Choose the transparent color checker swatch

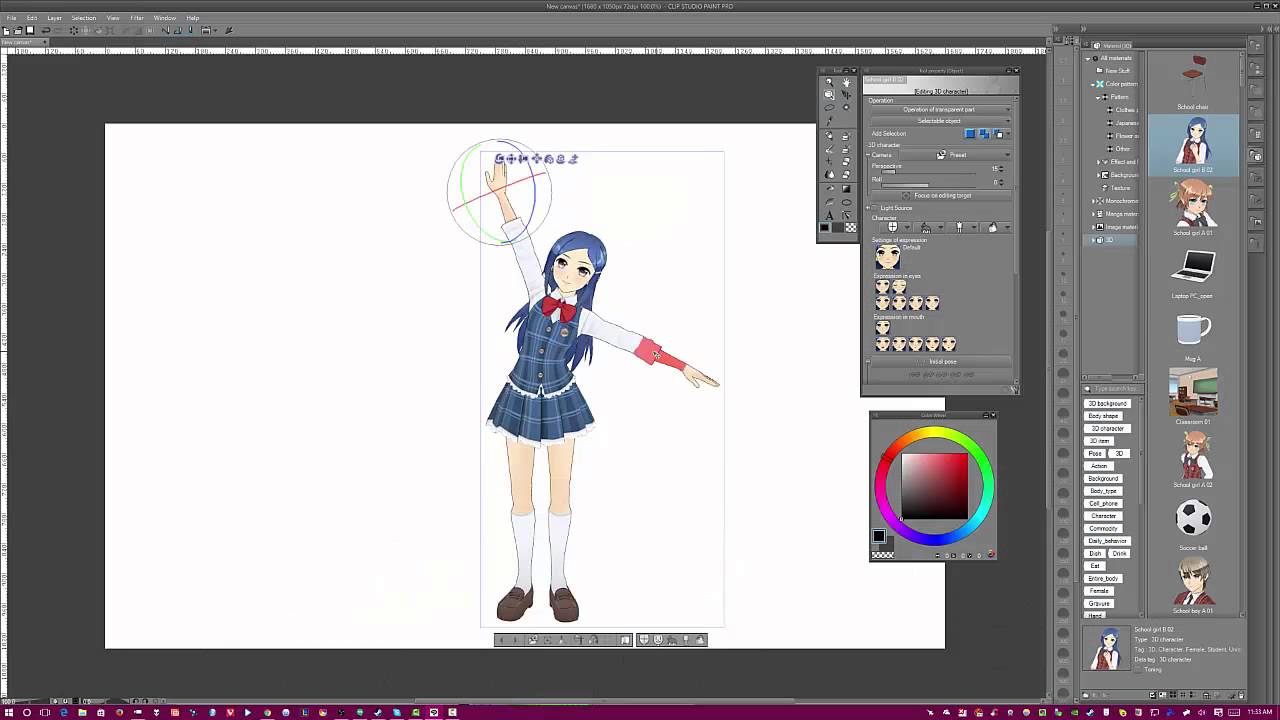point(851,227)
